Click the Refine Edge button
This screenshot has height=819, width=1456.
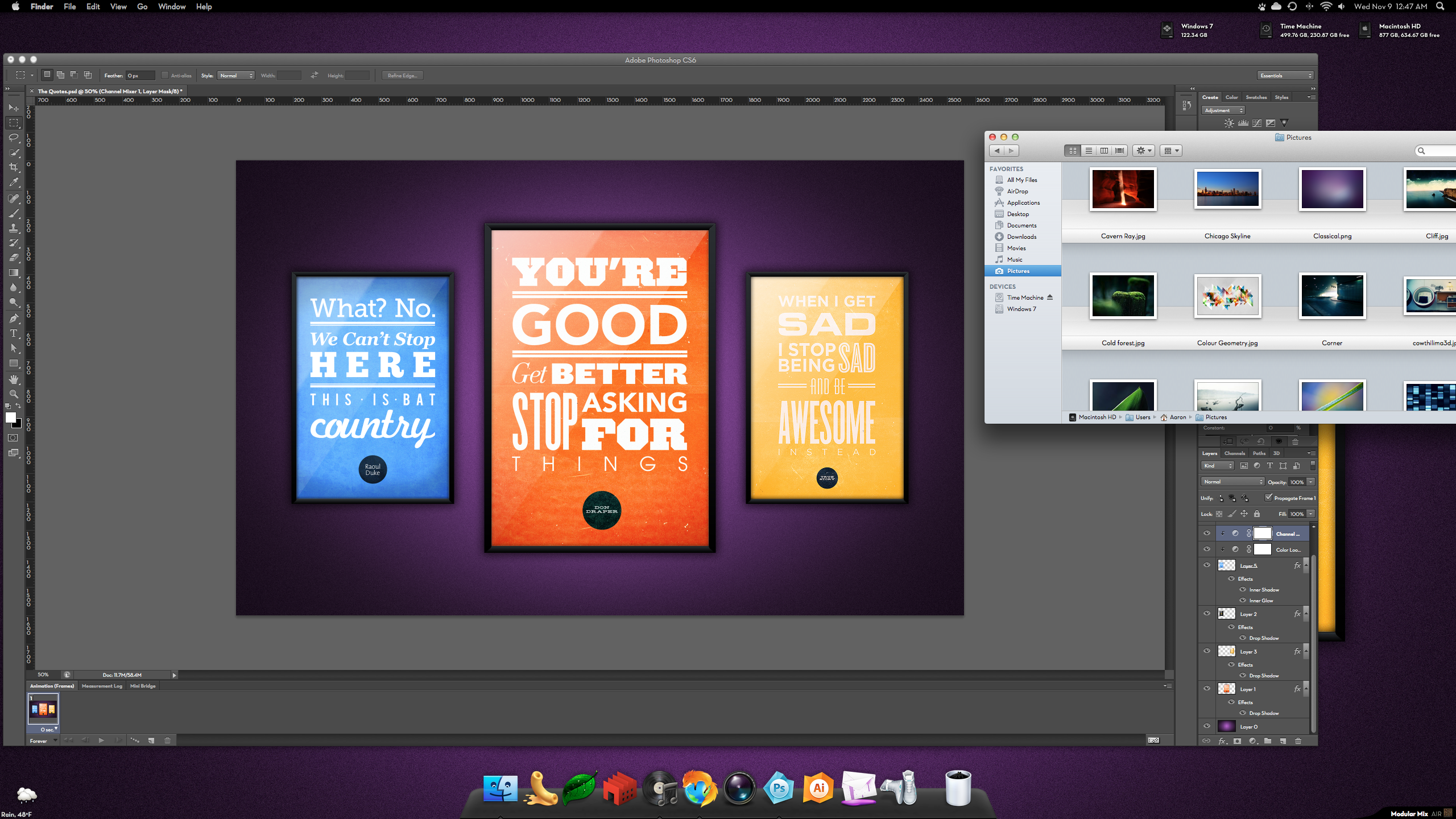(403, 76)
